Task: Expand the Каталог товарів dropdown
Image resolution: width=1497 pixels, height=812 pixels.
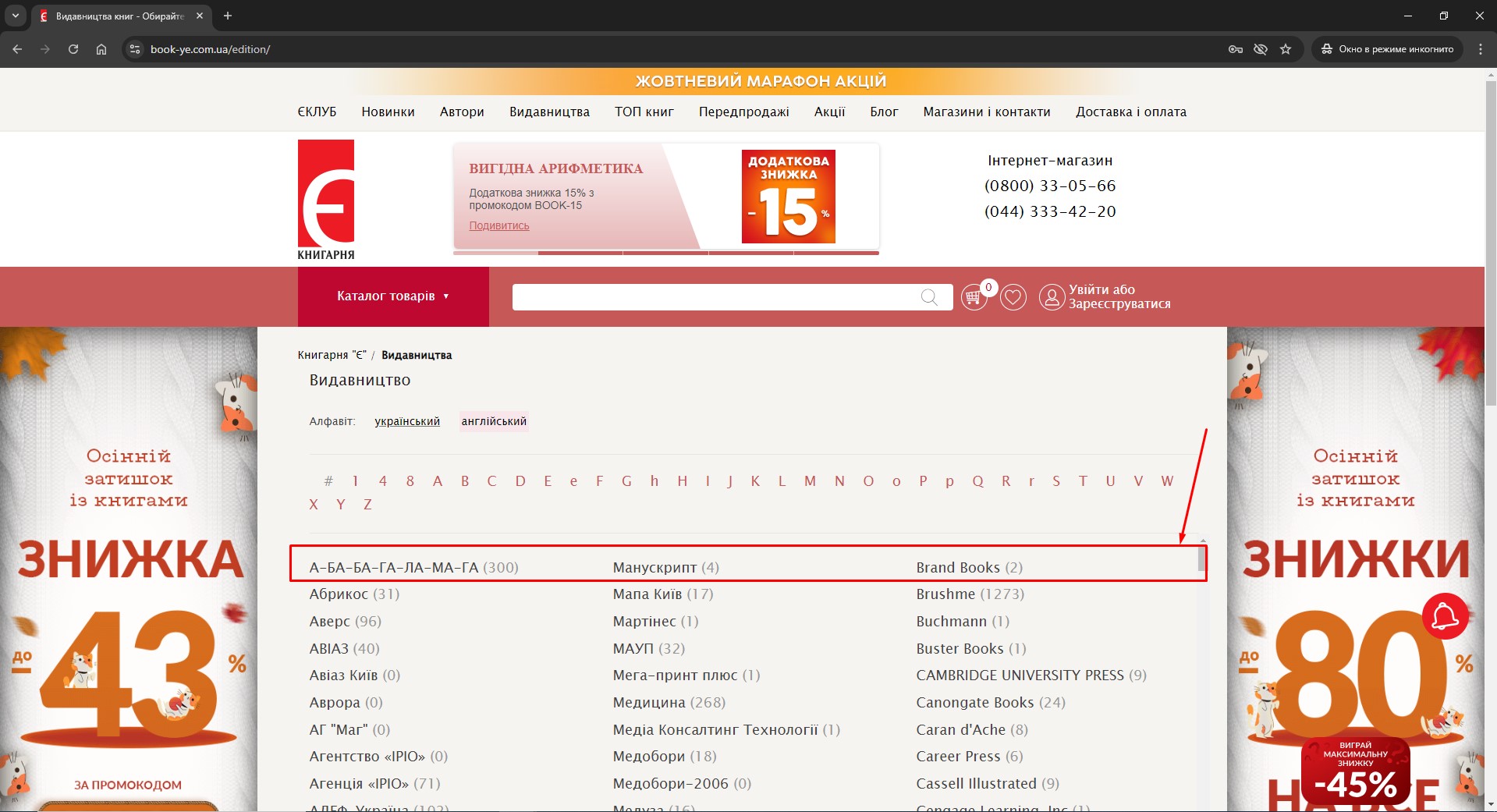Action: click(392, 296)
